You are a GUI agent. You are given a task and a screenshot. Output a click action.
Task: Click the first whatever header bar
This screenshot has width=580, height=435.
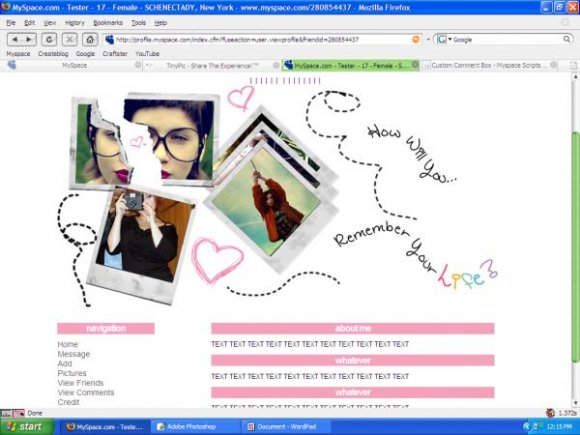pyautogui.click(x=353, y=360)
